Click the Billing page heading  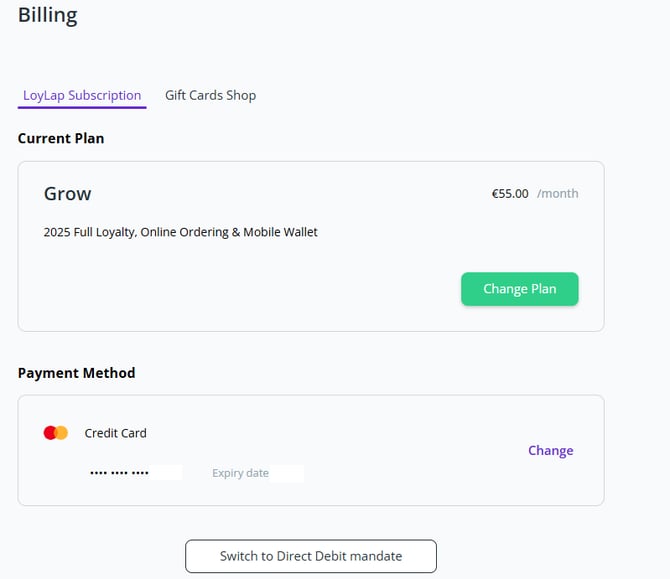coord(47,15)
